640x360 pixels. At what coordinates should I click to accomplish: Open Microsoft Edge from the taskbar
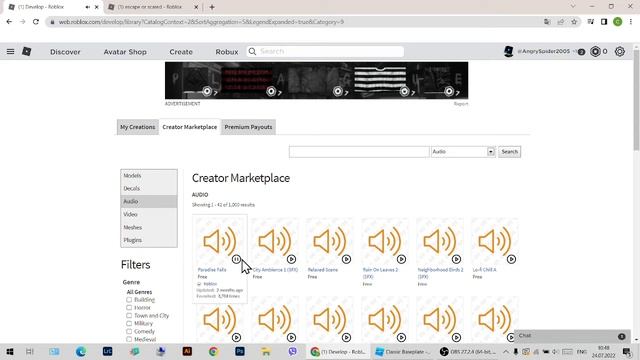tap(81, 351)
